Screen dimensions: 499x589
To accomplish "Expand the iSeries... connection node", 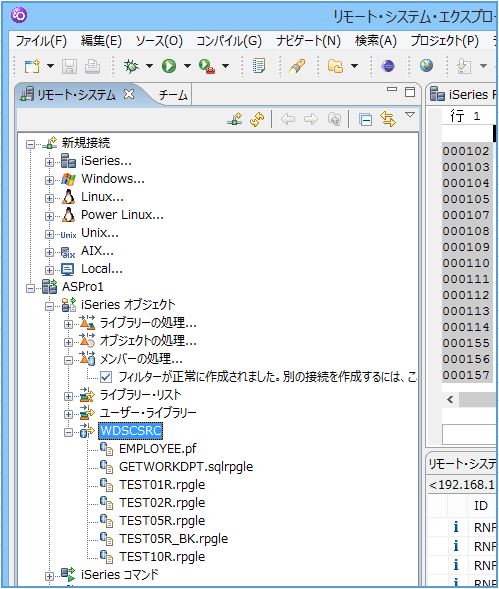I will pyautogui.click(x=49, y=162).
